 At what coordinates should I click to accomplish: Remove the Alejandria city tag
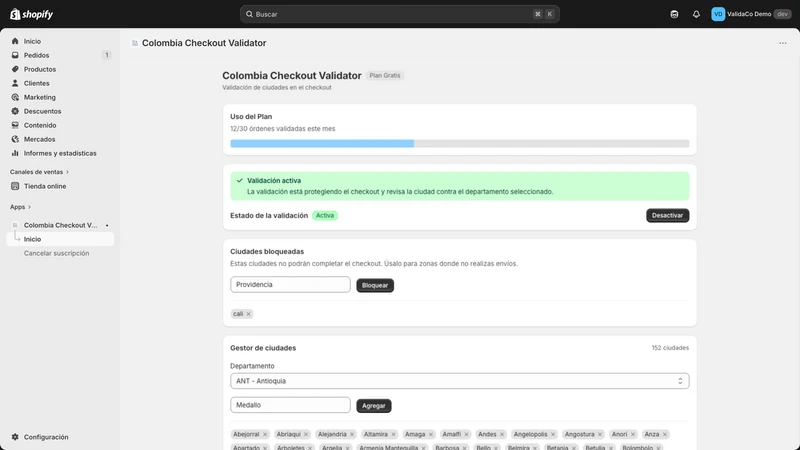tap(352, 435)
